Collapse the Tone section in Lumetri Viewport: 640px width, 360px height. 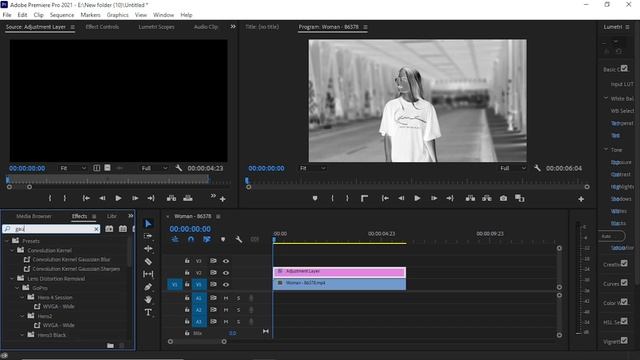click(606, 150)
